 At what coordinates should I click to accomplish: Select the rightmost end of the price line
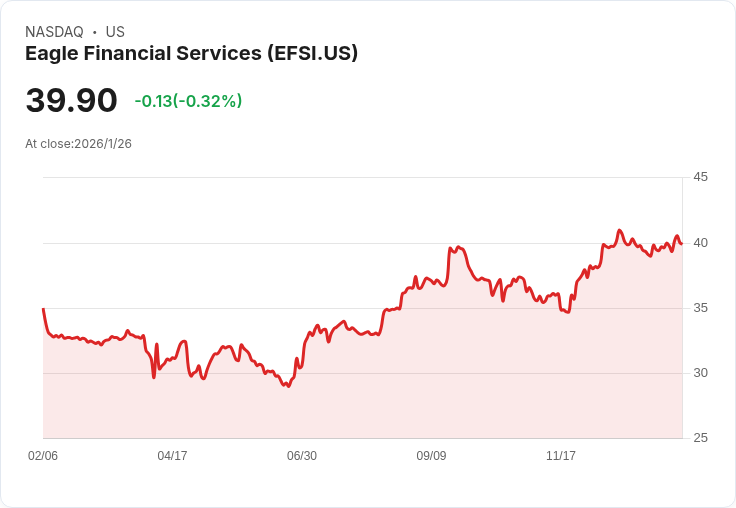(681, 243)
